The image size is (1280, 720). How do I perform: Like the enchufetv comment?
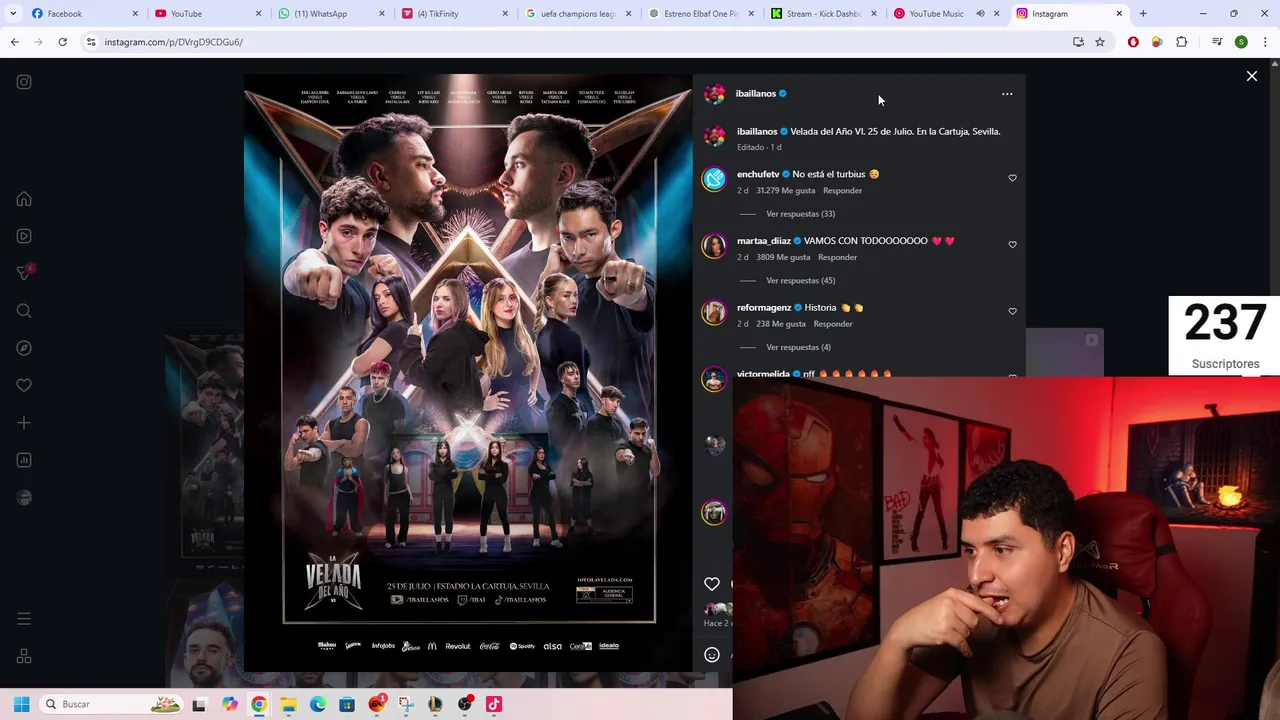click(x=1012, y=178)
